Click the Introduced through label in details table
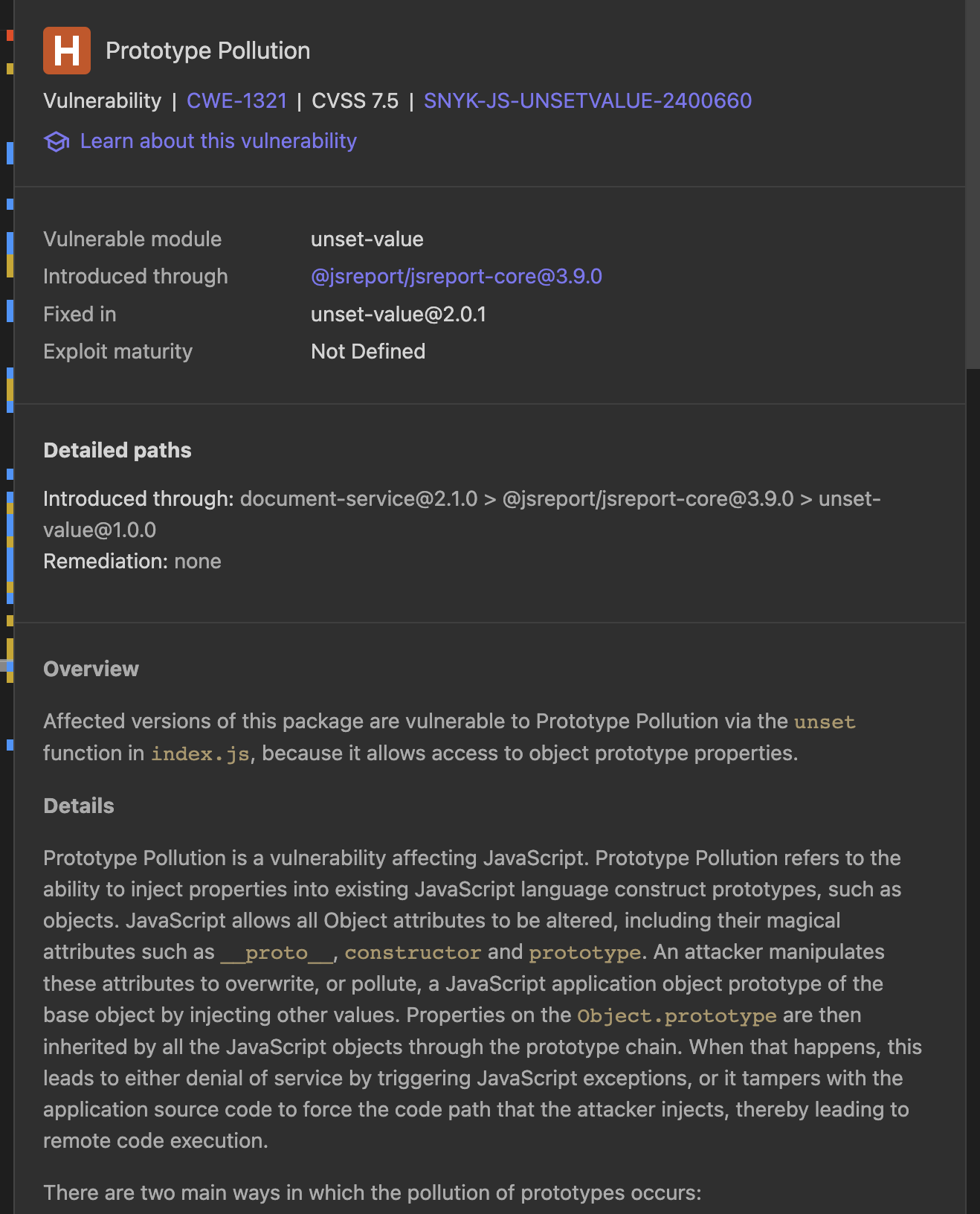This screenshot has width=980, height=1214. (x=135, y=276)
